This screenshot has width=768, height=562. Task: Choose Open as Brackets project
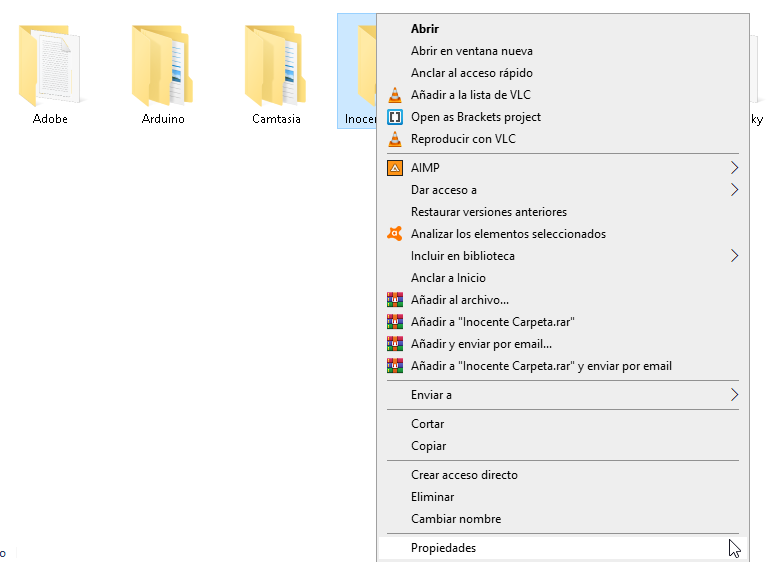[x=563, y=117]
